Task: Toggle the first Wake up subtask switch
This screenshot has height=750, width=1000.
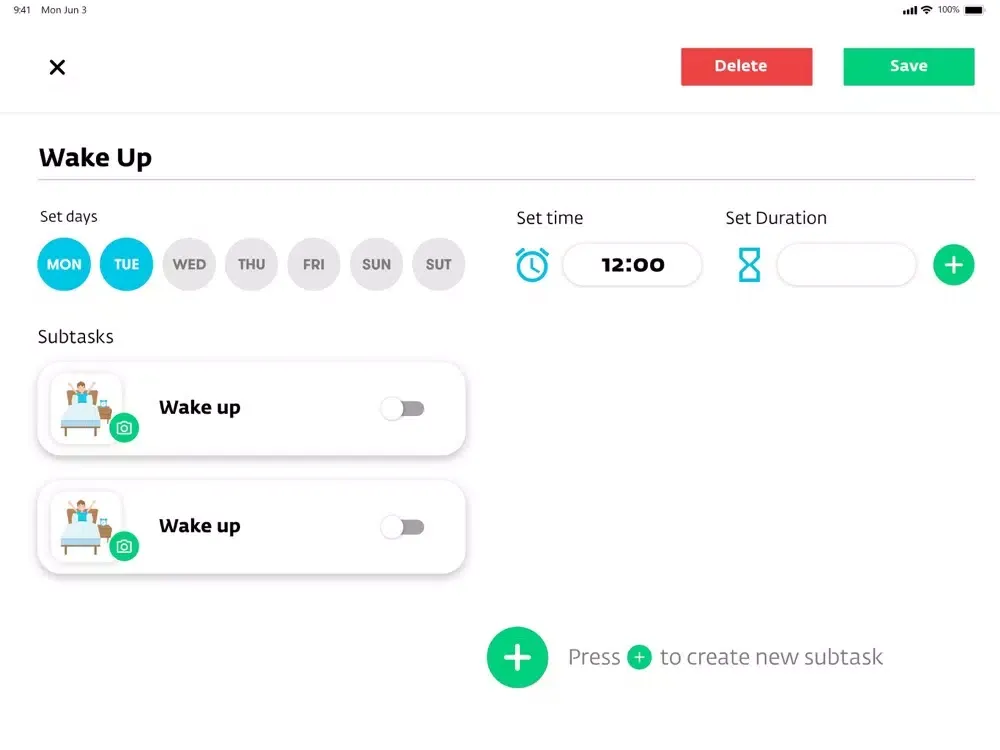Action: (x=403, y=408)
